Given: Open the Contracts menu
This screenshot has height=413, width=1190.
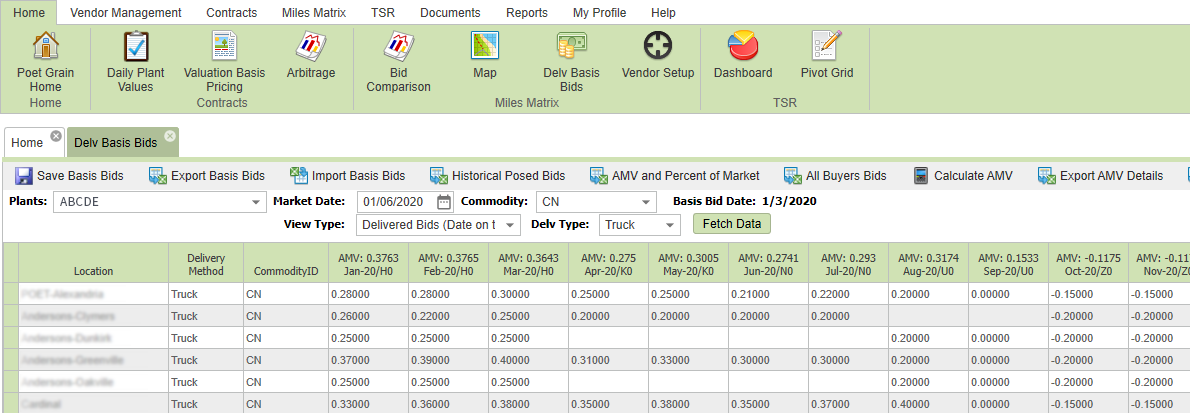Looking at the screenshot, I should point(231,13).
